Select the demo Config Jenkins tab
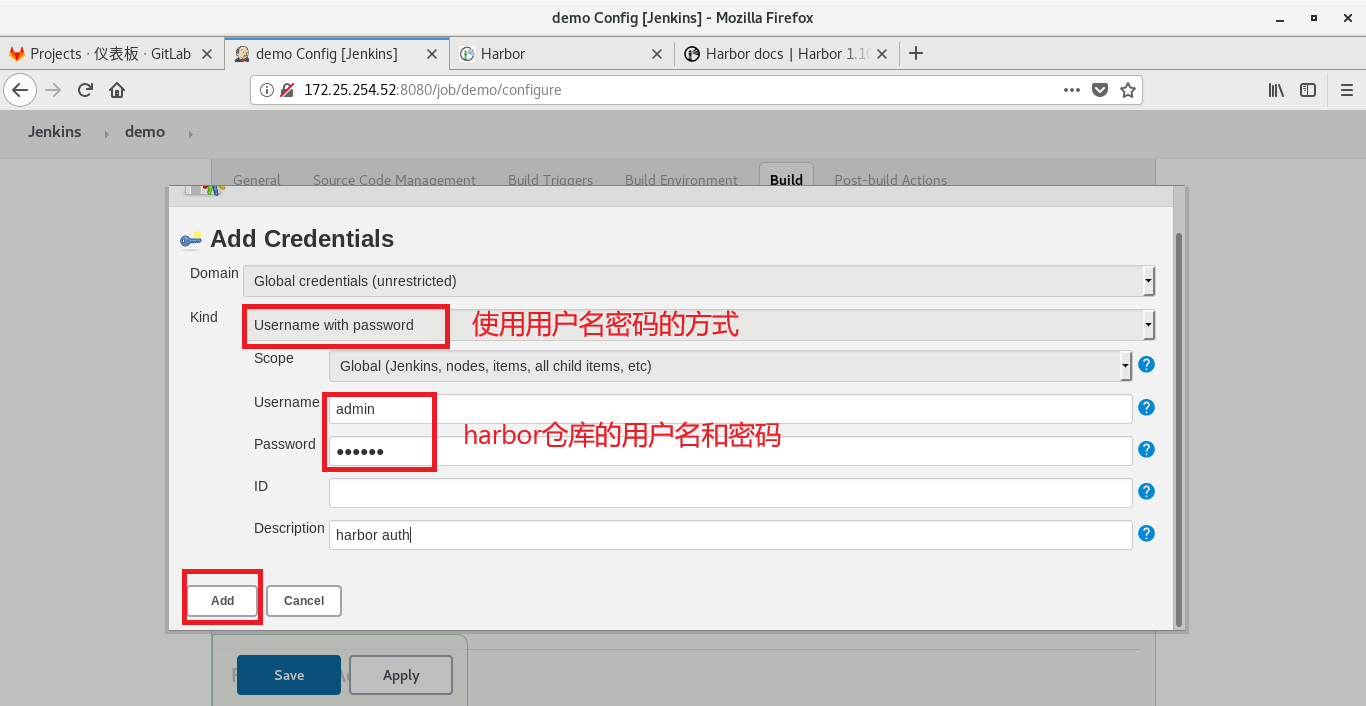 point(337,54)
